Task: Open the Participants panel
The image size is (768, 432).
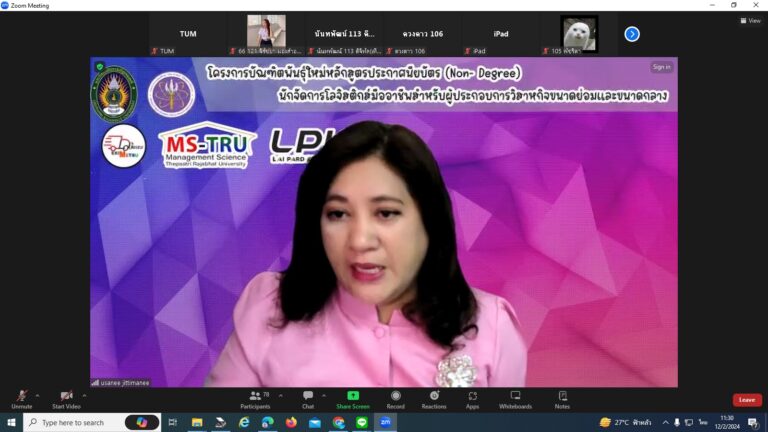Action: click(x=255, y=399)
